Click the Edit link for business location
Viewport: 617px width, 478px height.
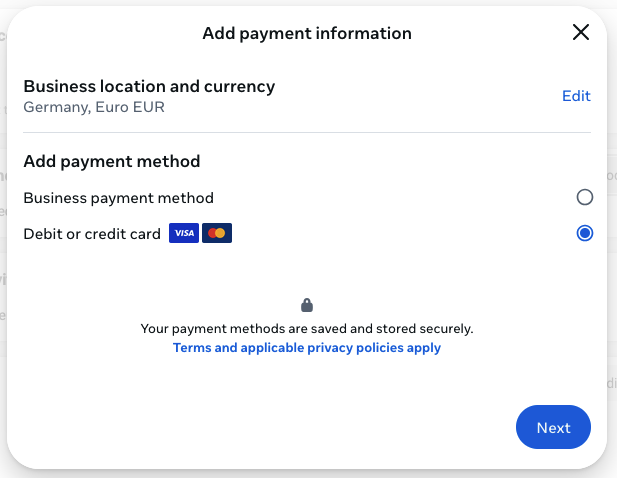point(576,96)
